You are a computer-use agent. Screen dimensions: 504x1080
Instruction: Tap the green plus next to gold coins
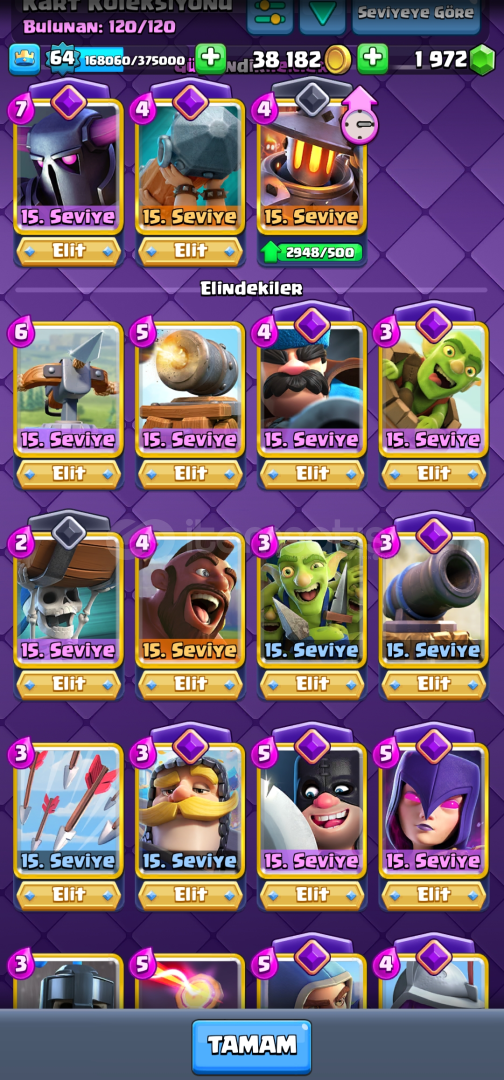tap(373, 59)
